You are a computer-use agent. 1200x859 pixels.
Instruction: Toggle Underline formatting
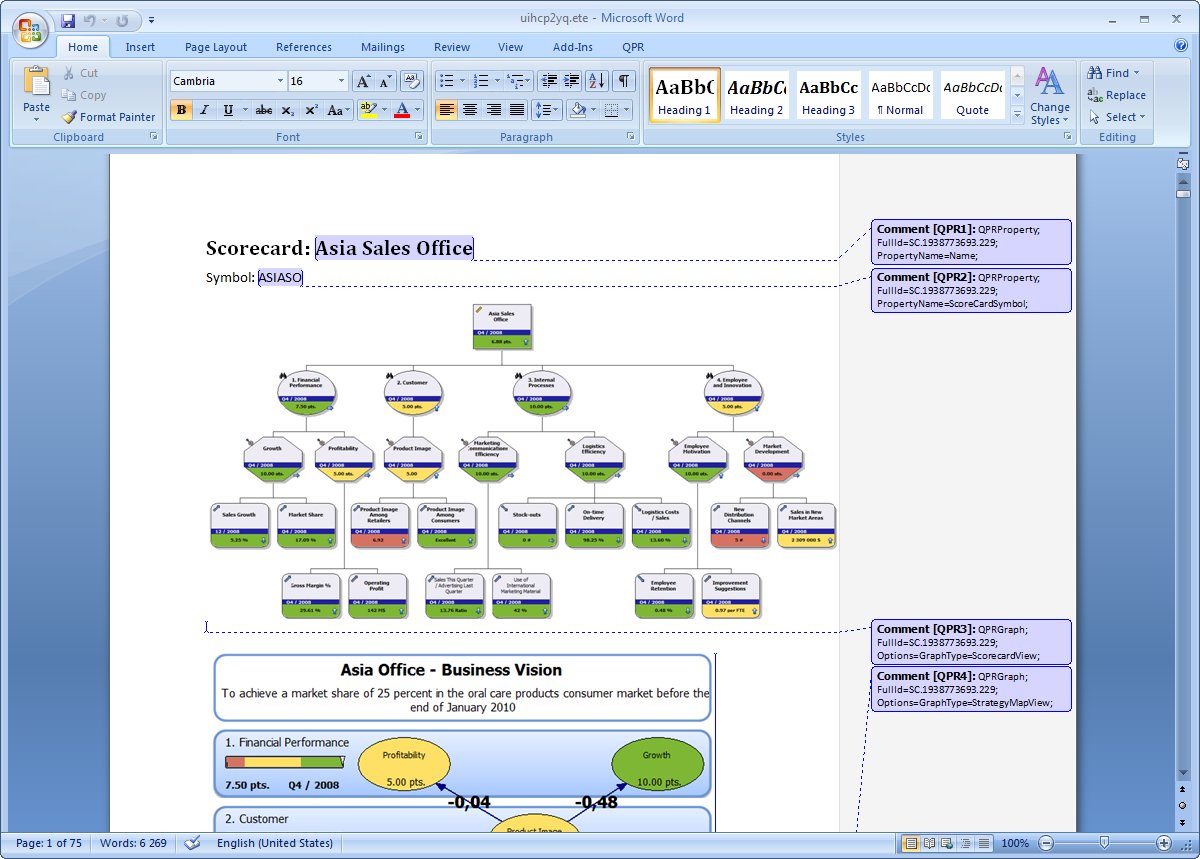pyautogui.click(x=229, y=110)
